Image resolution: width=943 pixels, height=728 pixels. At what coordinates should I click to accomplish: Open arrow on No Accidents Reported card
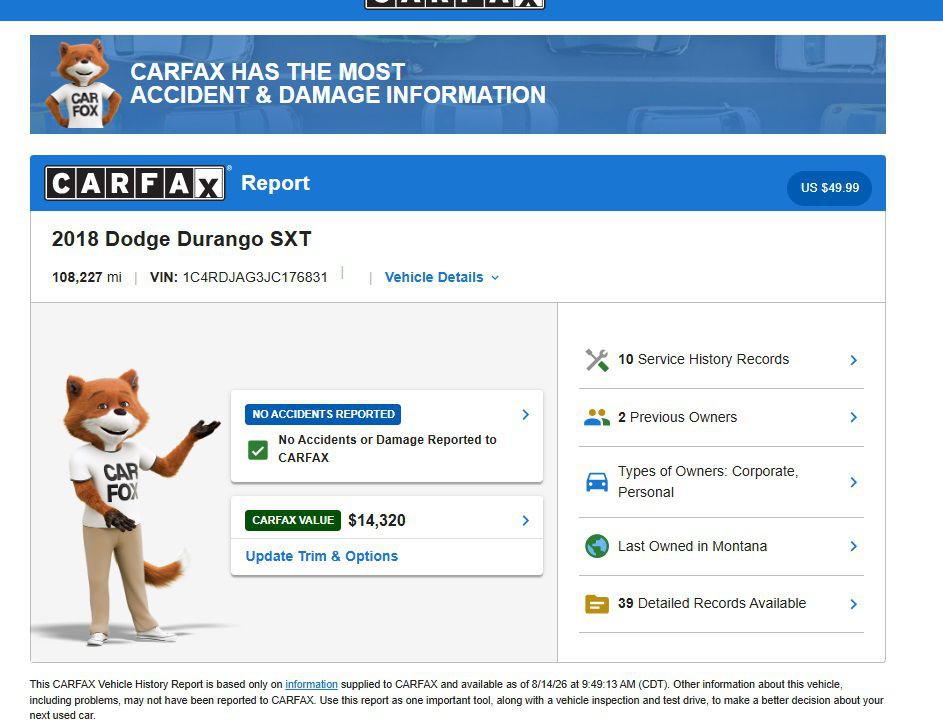526,415
